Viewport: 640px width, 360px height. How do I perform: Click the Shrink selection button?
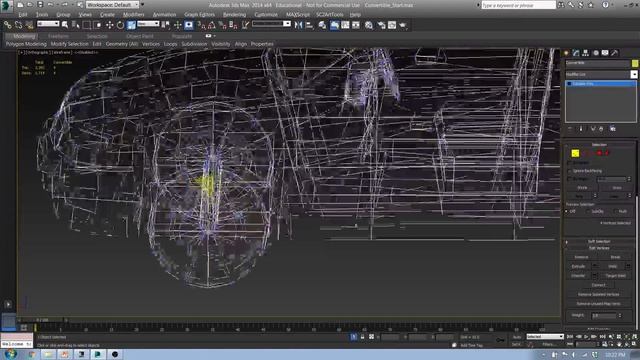click(x=582, y=188)
